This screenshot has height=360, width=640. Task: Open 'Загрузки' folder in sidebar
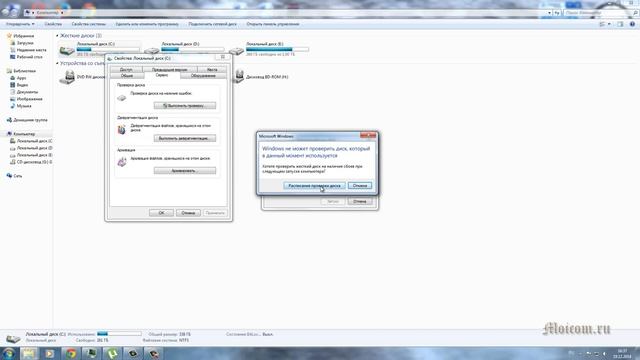[25, 43]
